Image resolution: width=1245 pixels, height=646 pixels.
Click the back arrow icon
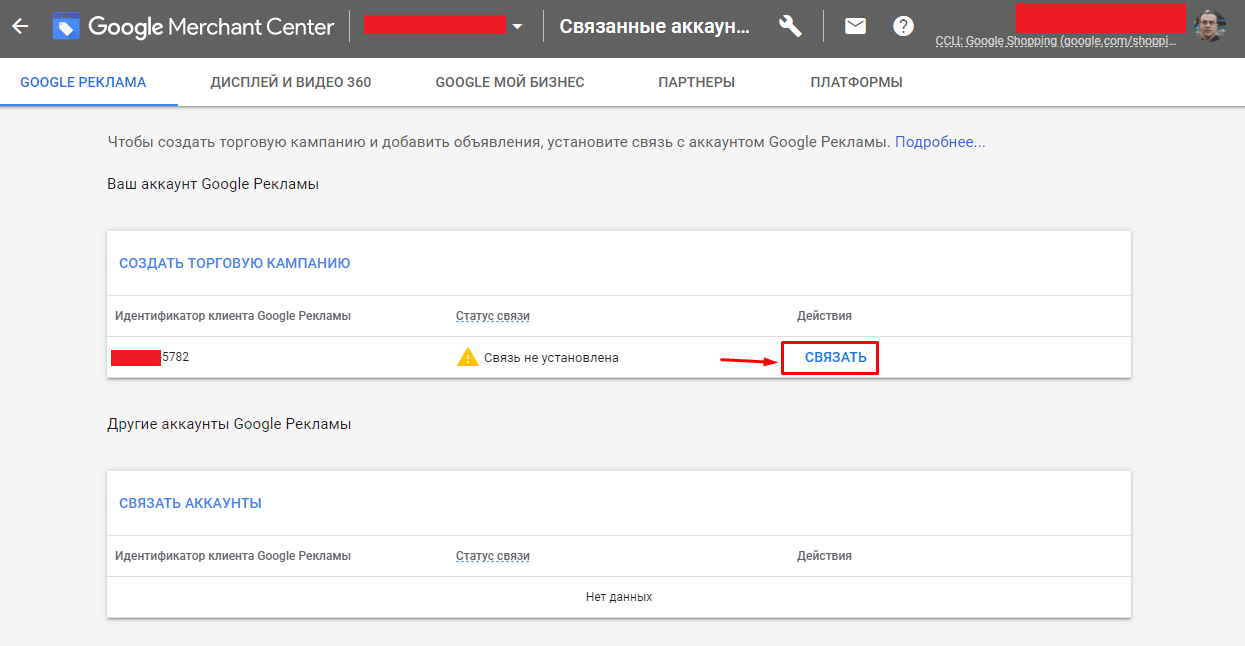[20, 26]
